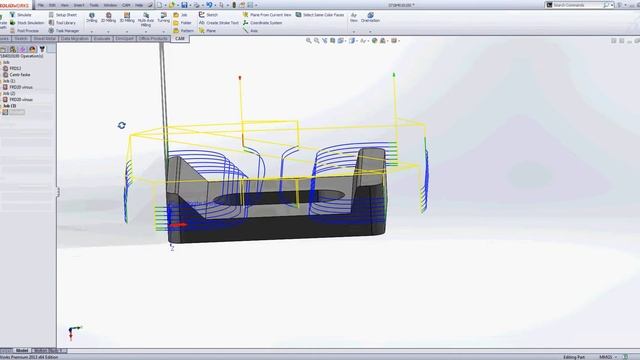Switch to the Evaluate tab

pyautogui.click(x=102, y=38)
